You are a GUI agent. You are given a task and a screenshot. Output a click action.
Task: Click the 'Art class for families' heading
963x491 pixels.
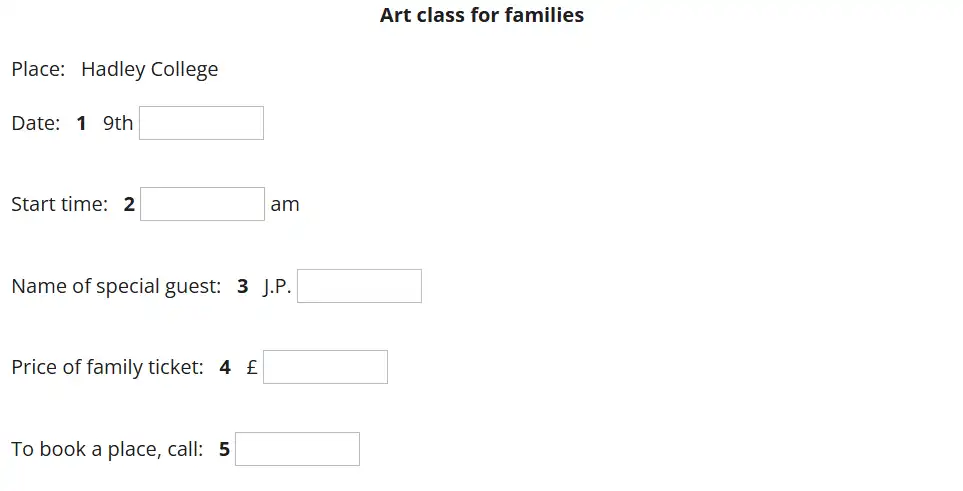[x=482, y=15]
